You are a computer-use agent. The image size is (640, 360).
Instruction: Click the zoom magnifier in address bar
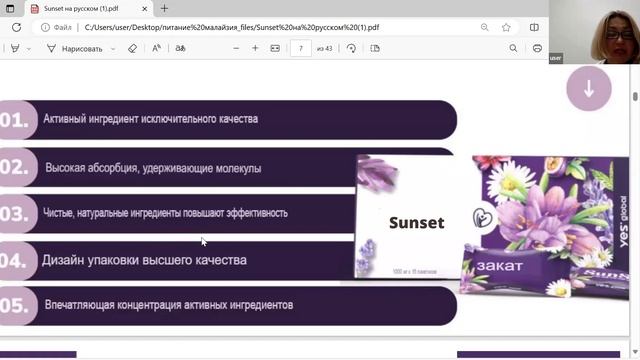pos(484,27)
